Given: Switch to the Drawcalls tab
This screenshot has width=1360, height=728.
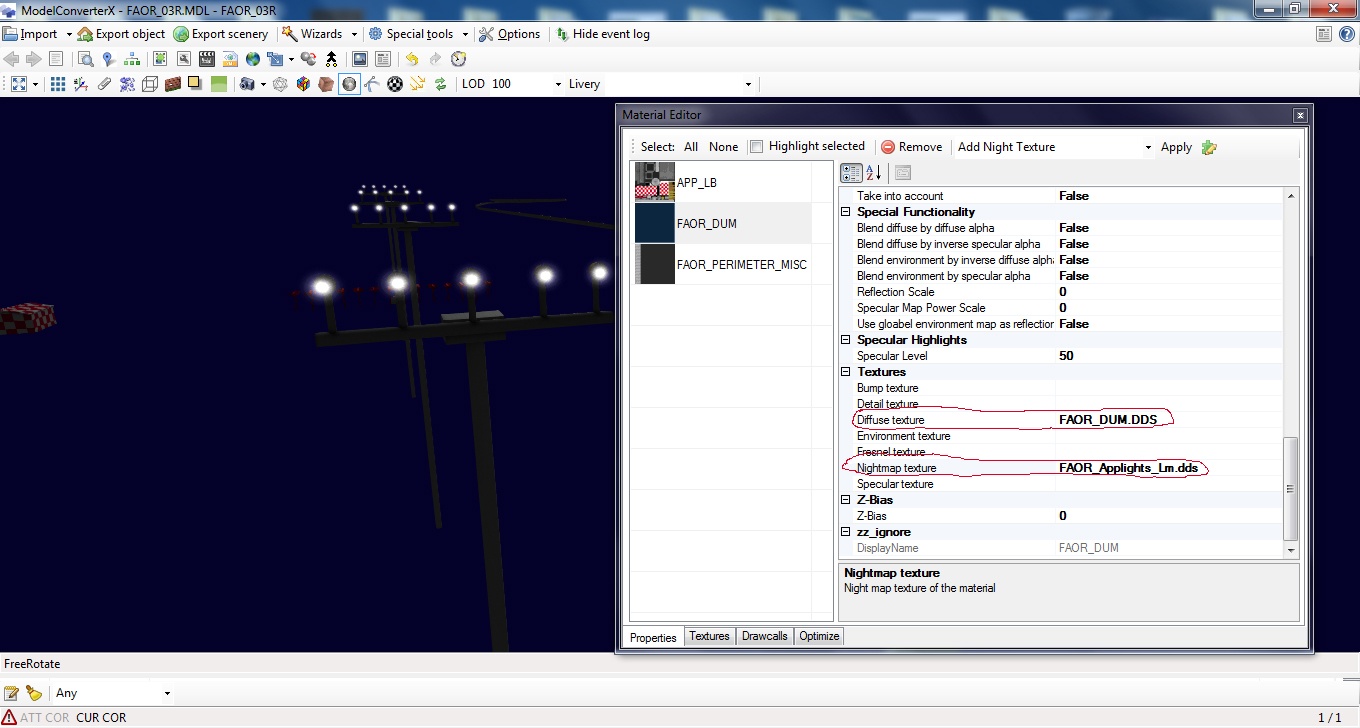Looking at the screenshot, I should coord(764,636).
